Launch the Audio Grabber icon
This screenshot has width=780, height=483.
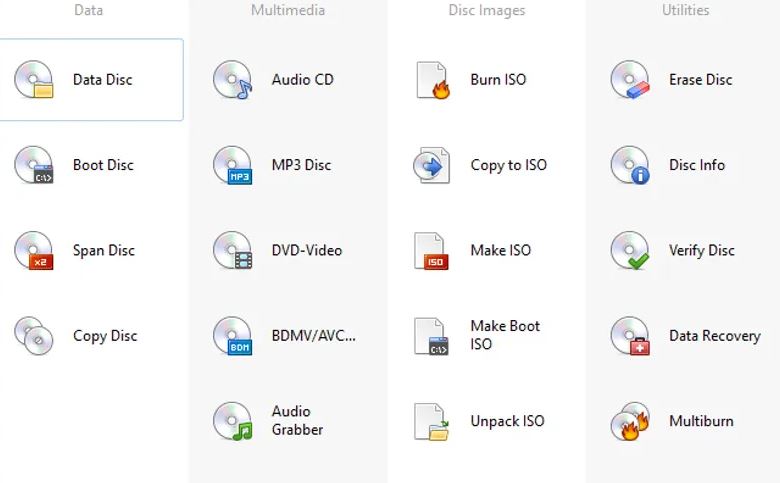coord(233,421)
